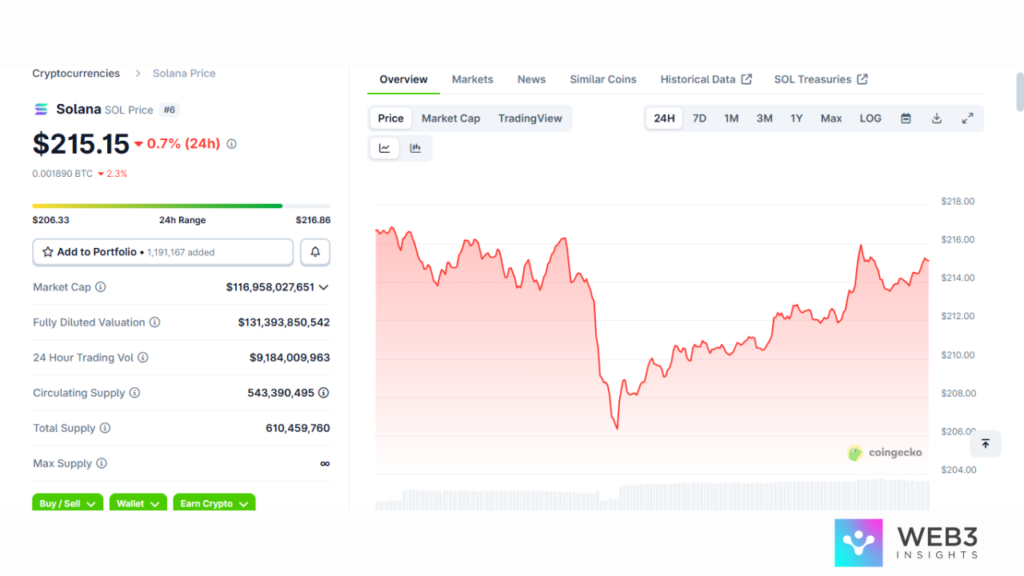The width and height of the screenshot is (1024, 576).
Task: Open the Overview tab
Action: 404,79
